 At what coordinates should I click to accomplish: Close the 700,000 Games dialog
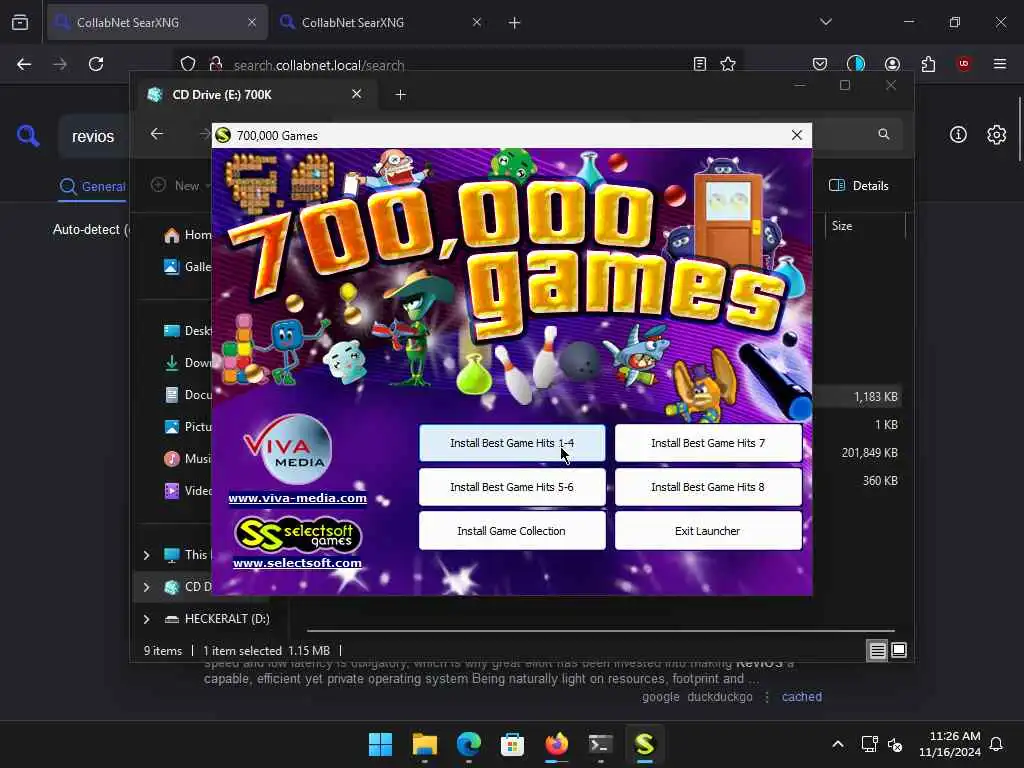[797, 135]
